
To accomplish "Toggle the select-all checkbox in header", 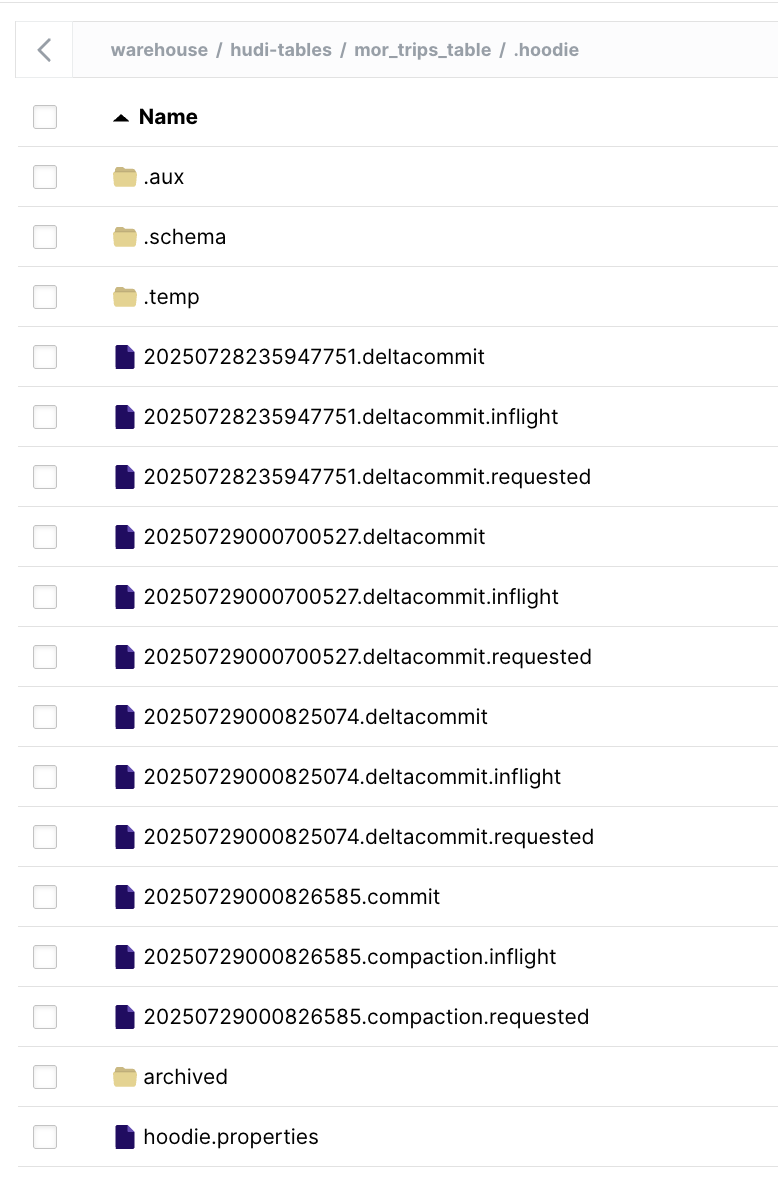I will click(x=45, y=117).
